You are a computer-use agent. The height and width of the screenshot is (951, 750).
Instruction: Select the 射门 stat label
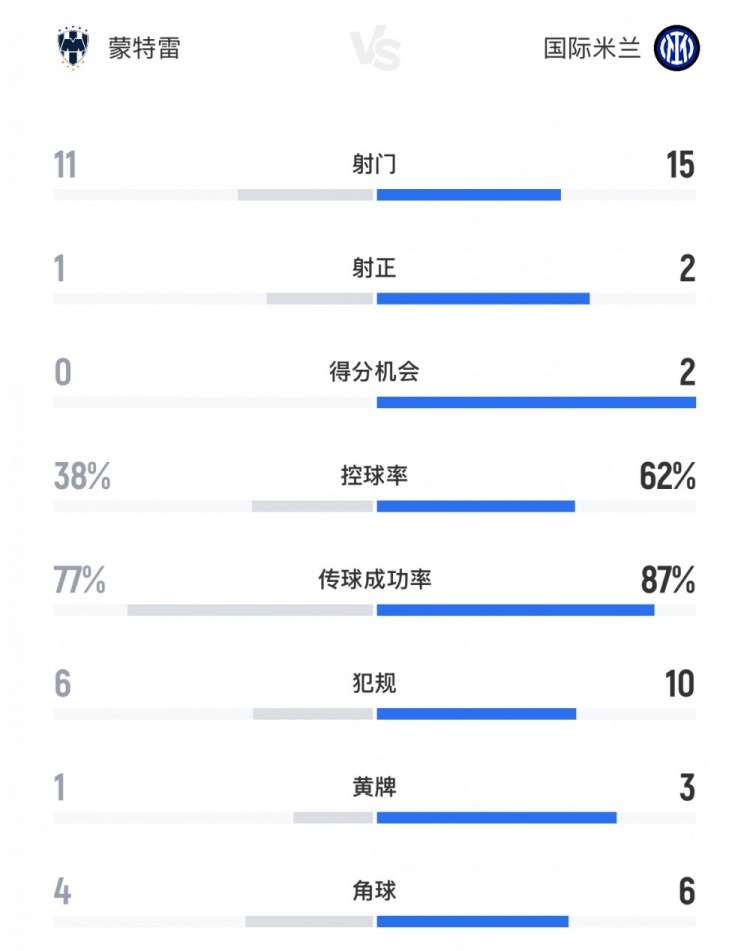374,164
